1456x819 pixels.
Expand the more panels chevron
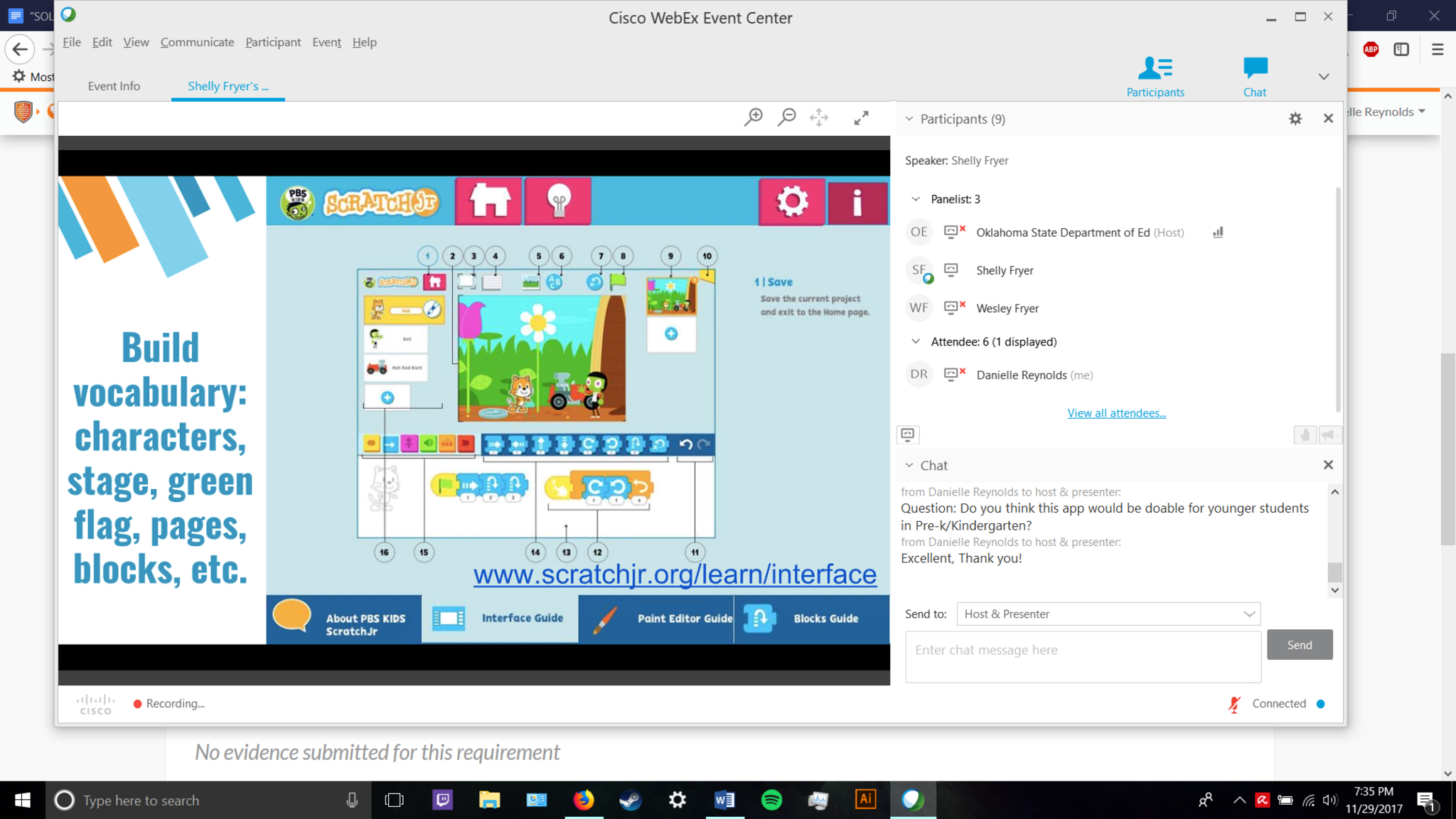(1323, 77)
